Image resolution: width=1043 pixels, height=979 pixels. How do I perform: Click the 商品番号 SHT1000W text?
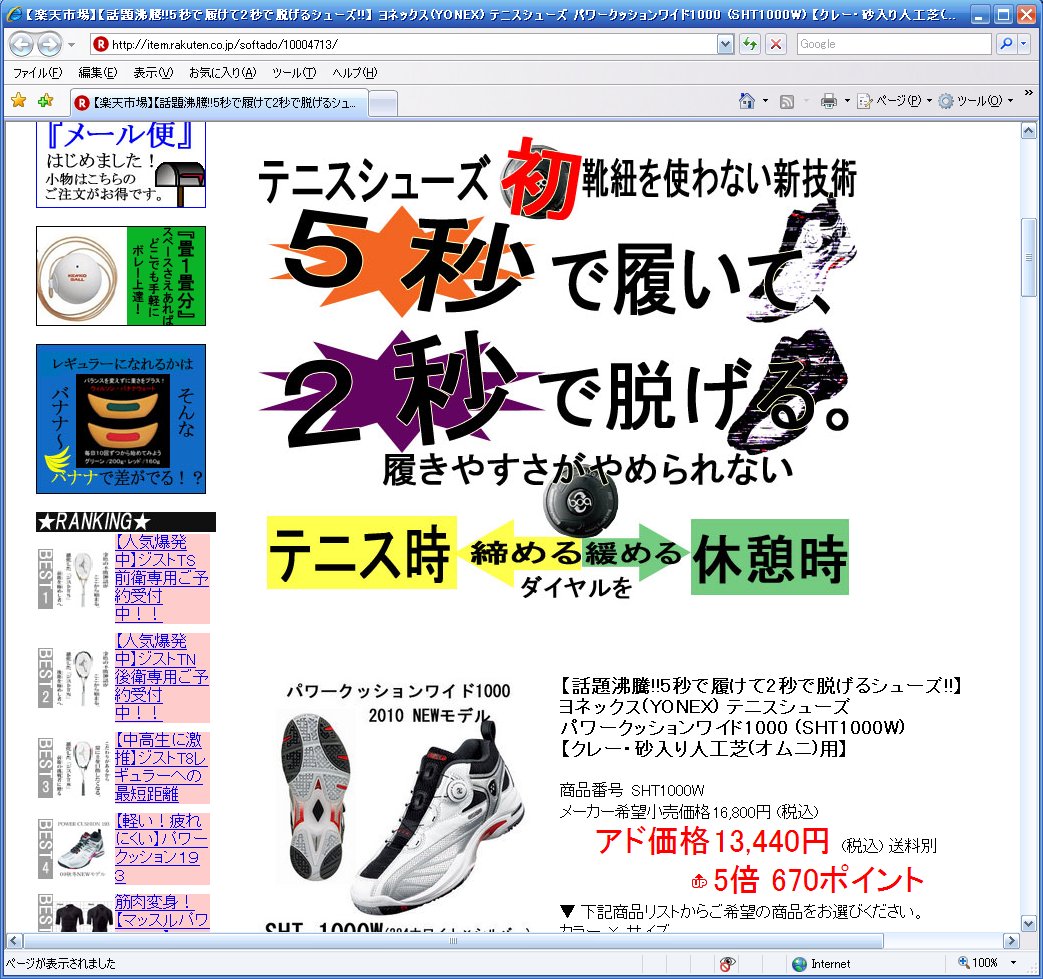pyautogui.click(x=632, y=790)
